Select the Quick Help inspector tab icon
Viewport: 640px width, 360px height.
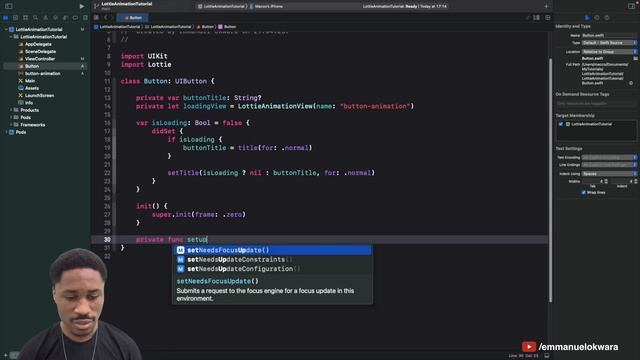607,18
